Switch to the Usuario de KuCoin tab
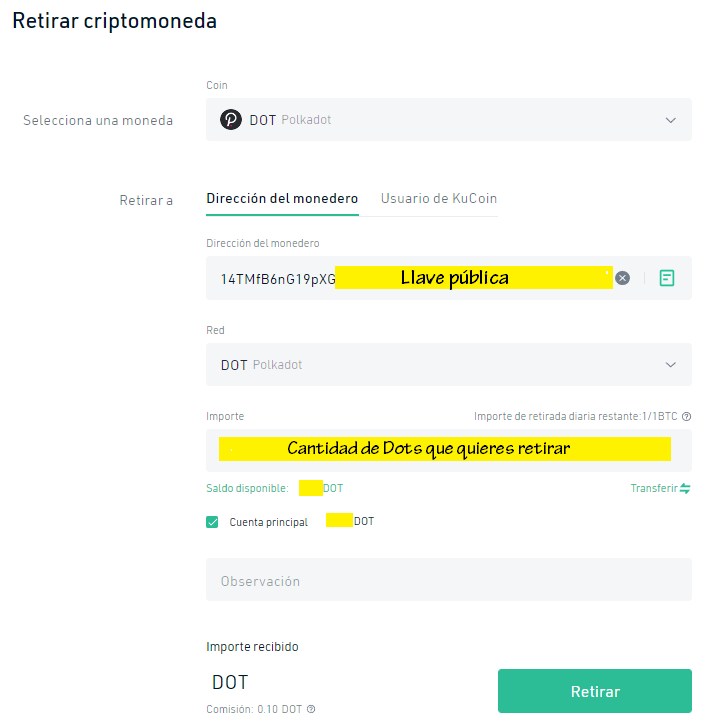The width and height of the screenshot is (719, 725). (439, 199)
